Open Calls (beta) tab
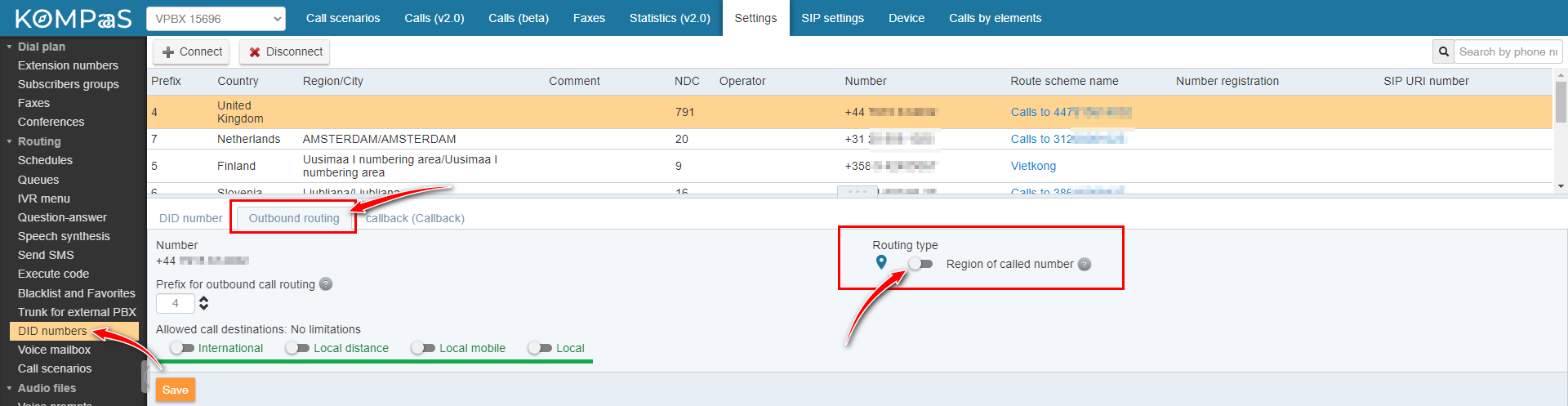 (519, 18)
